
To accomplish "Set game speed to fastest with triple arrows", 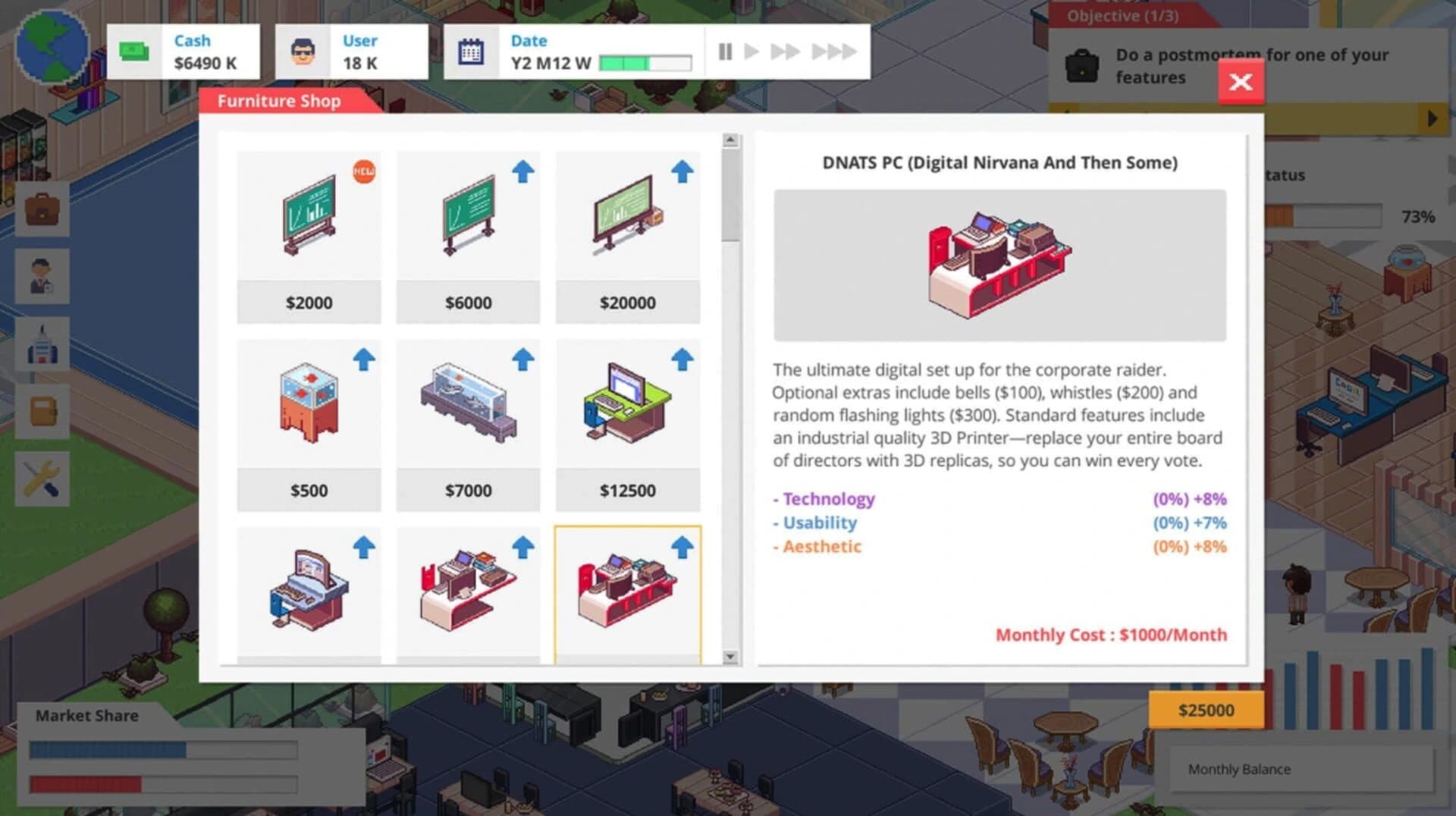I will pos(834,52).
